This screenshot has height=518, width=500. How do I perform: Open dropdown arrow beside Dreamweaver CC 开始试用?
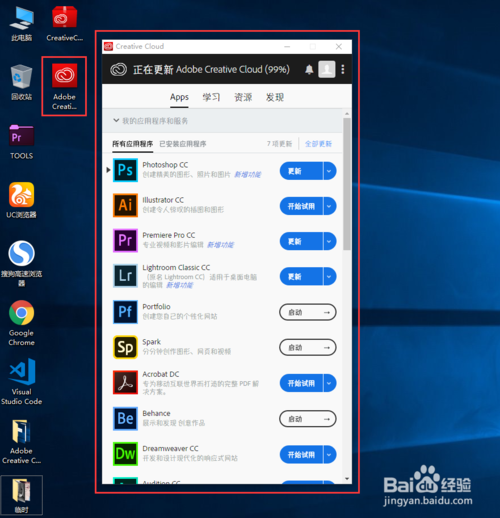(329, 455)
